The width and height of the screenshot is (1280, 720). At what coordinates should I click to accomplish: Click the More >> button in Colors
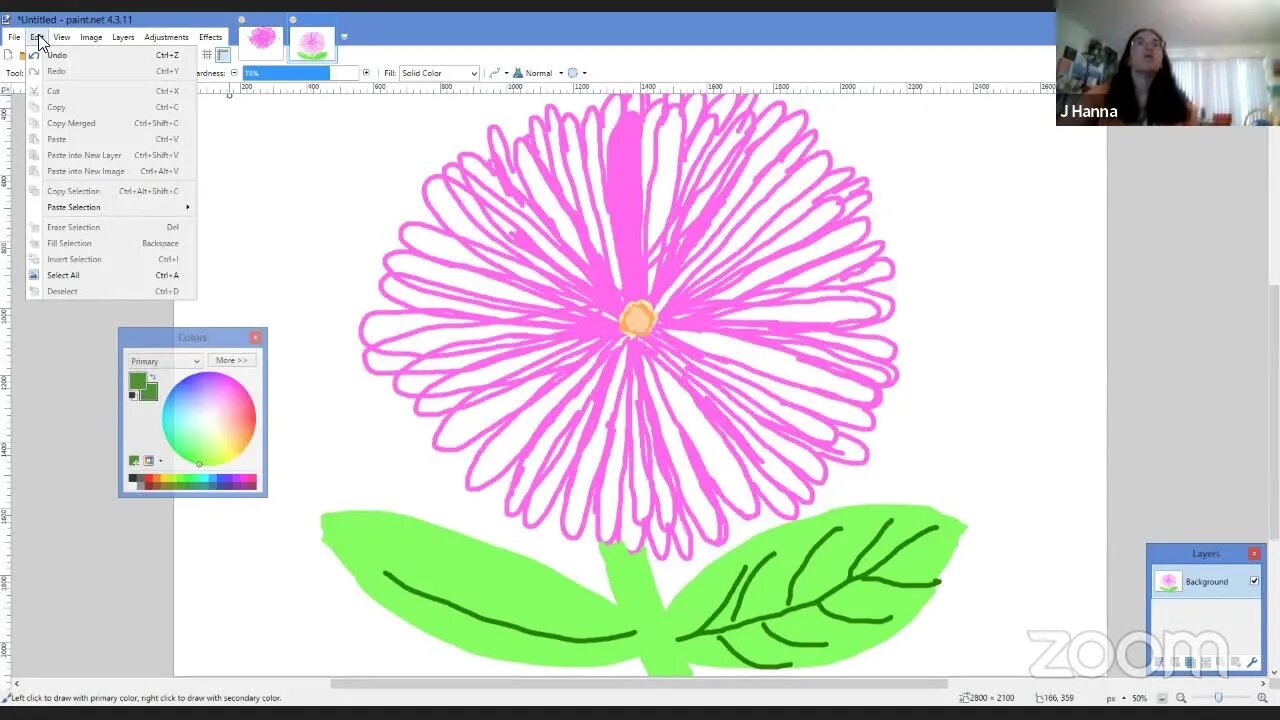pyautogui.click(x=232, y=360)
